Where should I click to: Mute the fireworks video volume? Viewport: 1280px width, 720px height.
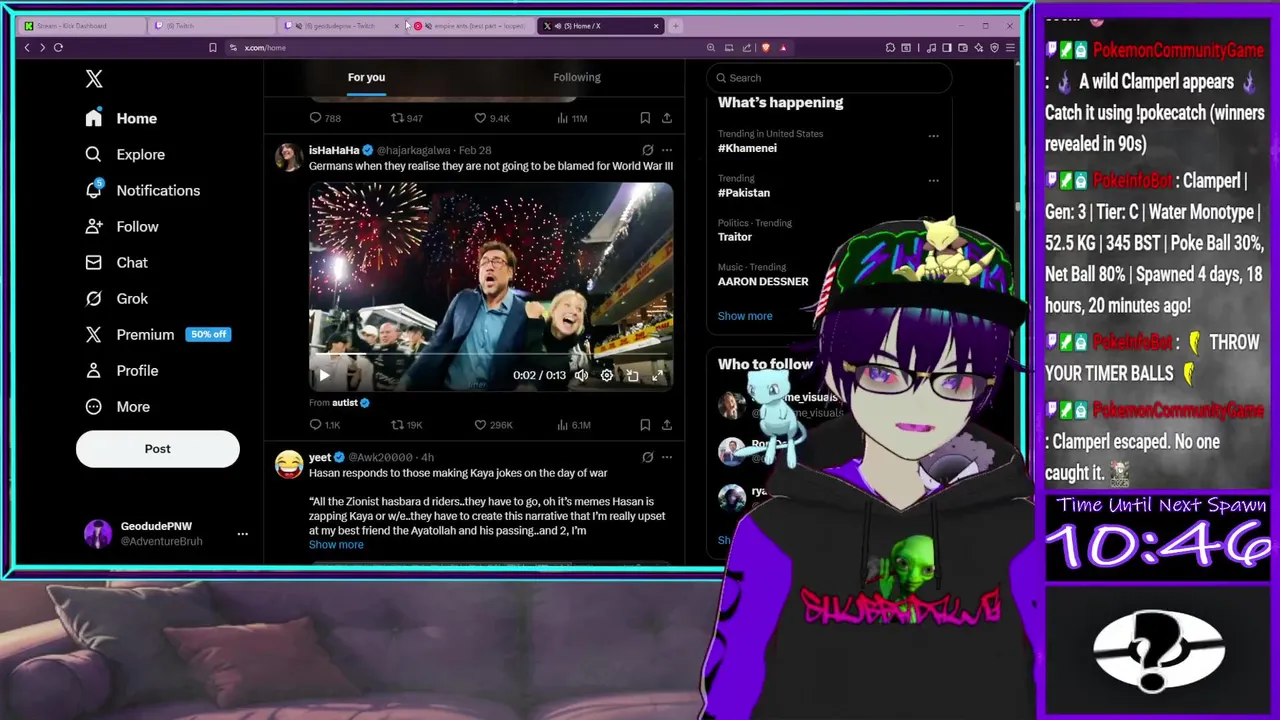click(x=581, y=375)
